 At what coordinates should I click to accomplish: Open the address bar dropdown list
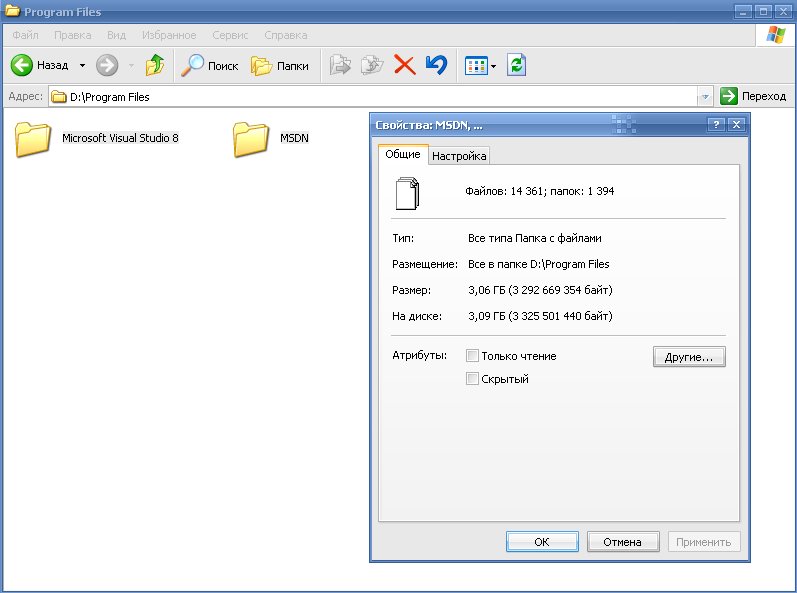tap(705, 97)
